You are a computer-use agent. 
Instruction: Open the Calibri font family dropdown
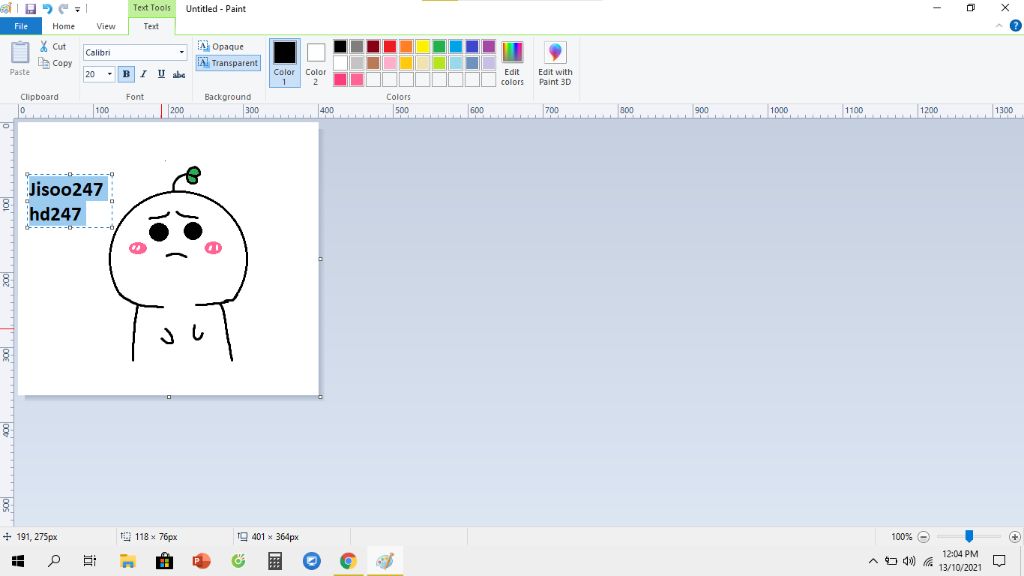click(182, 52)
